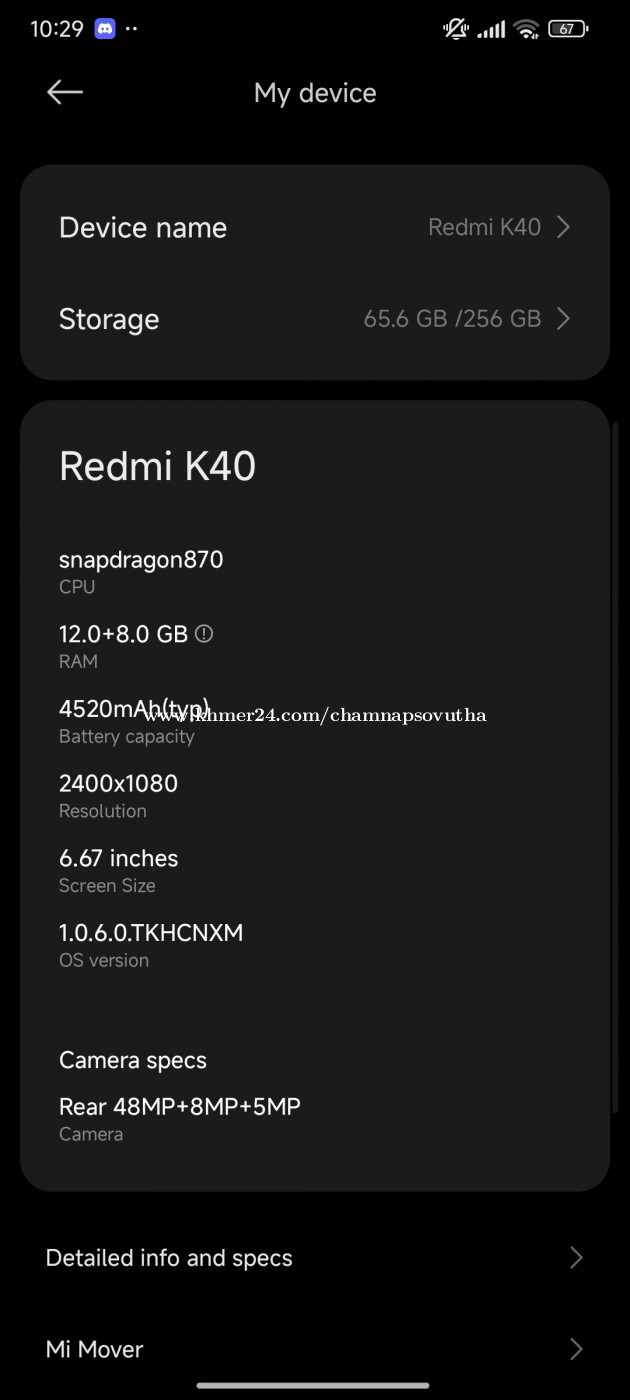This screenshot has width=630, height=1400.
Task: Tap the OS version 1.0.6.0.TKHCNXM entry
Action: click(151, 944)
